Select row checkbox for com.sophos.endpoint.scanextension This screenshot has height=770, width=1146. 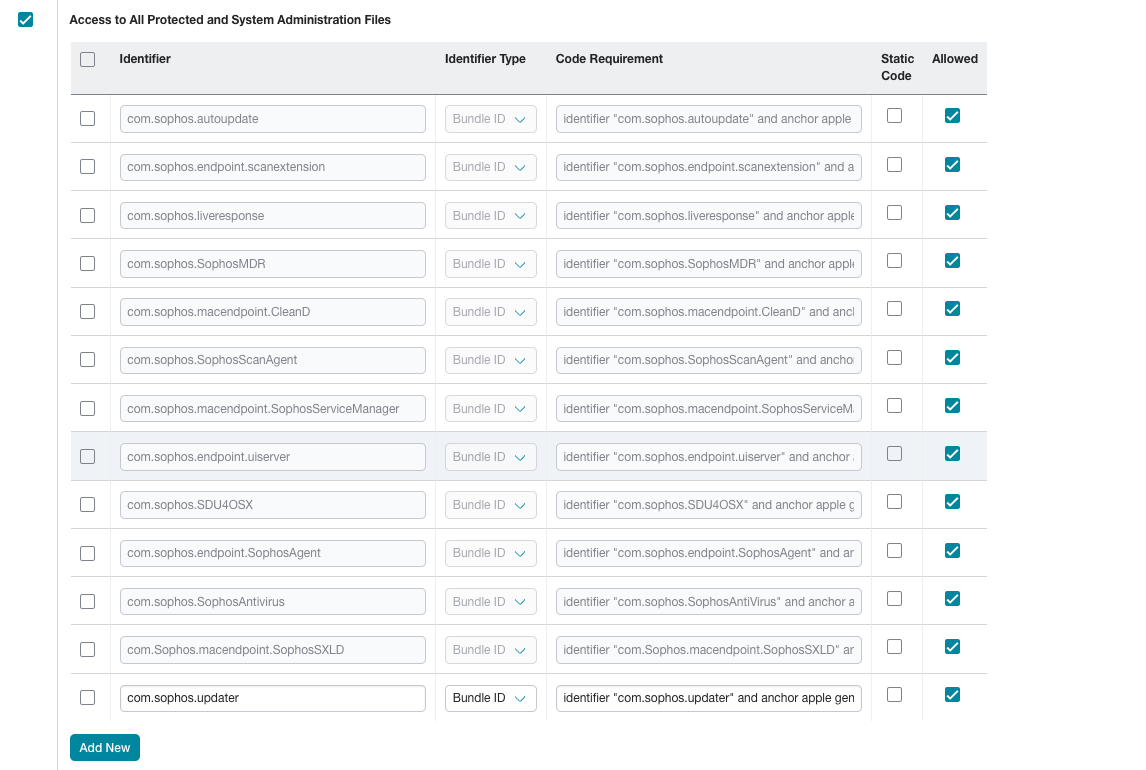click(88, 167)
